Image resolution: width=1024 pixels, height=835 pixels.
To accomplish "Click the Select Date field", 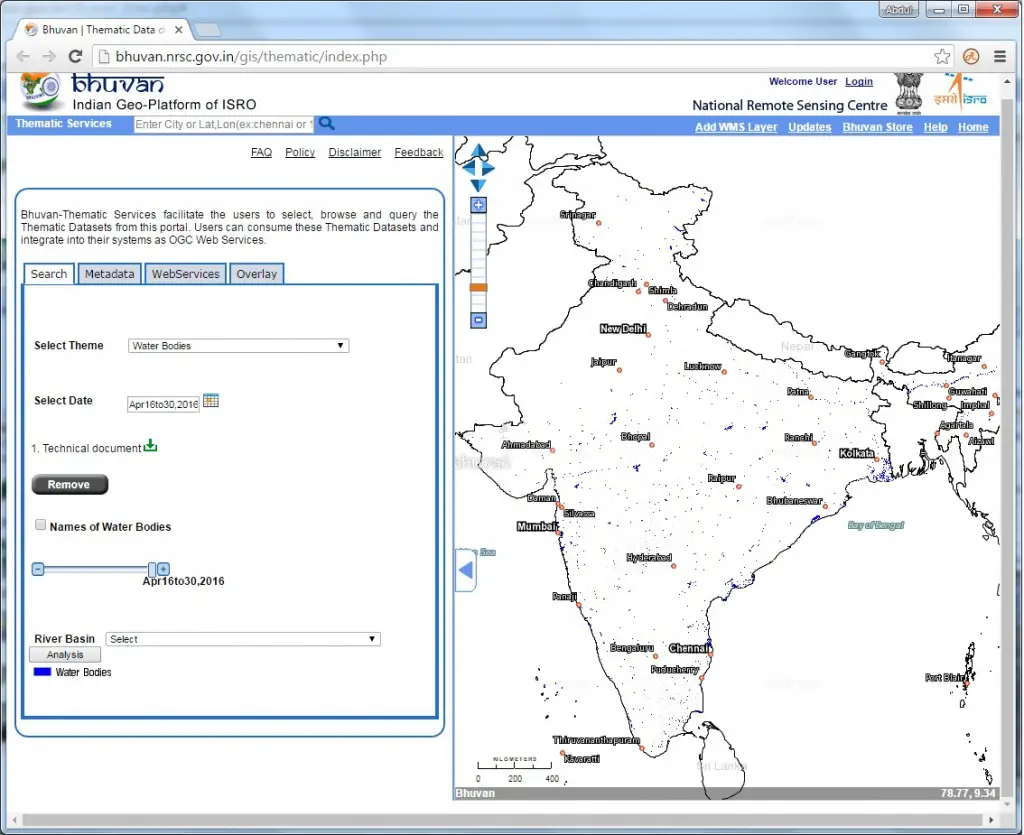I will click(163, 404).
